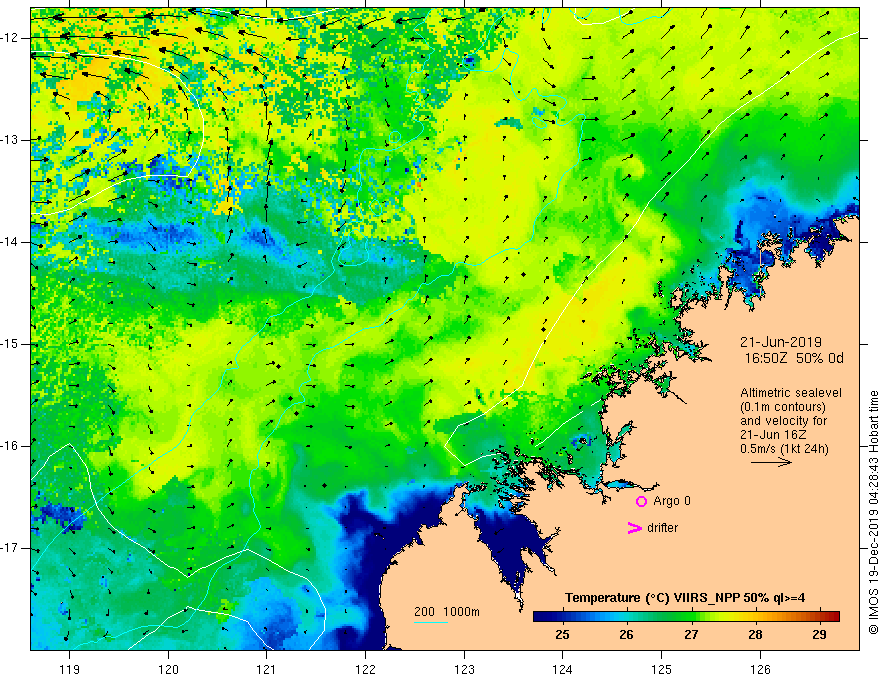Click the 'Altimetric sealevel' legend text
The image size is (880, 680).
coord(791,393)
